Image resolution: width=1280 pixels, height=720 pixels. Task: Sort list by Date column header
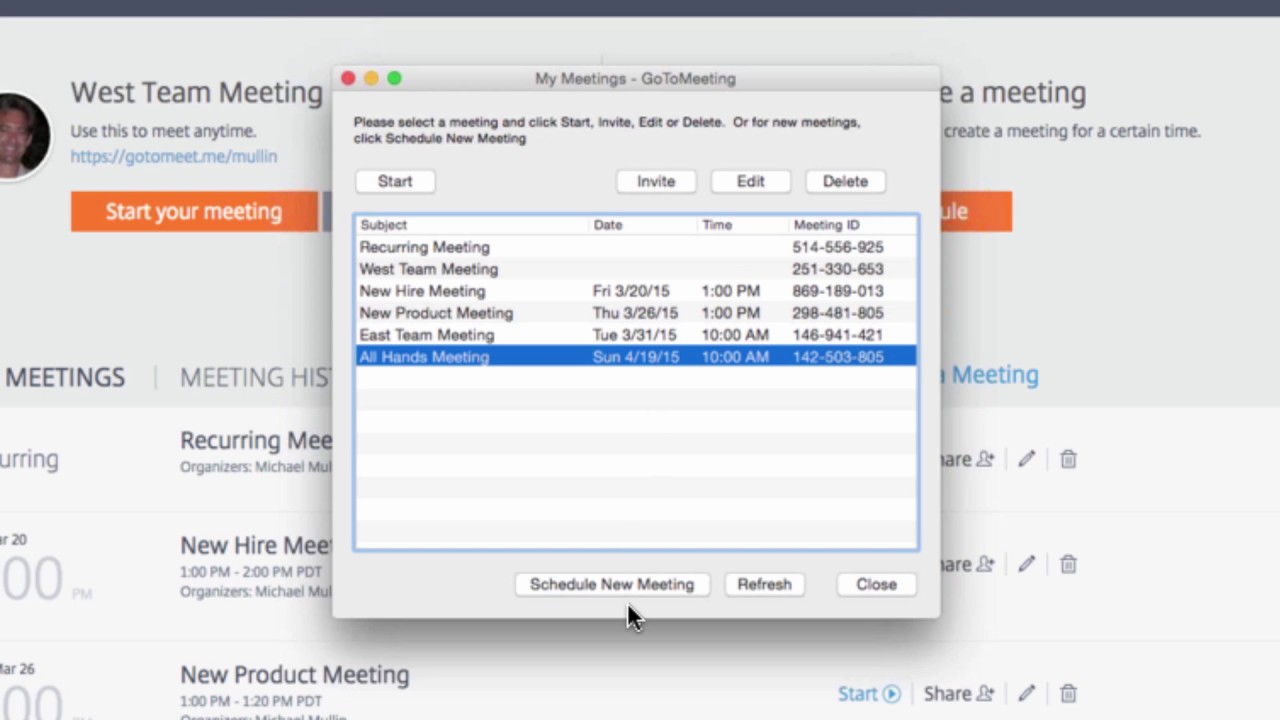tap(643, 225)
